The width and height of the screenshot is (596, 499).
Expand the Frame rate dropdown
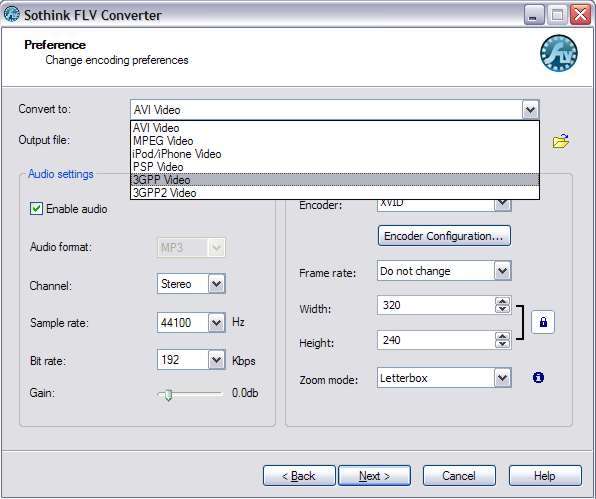(502, 271)
